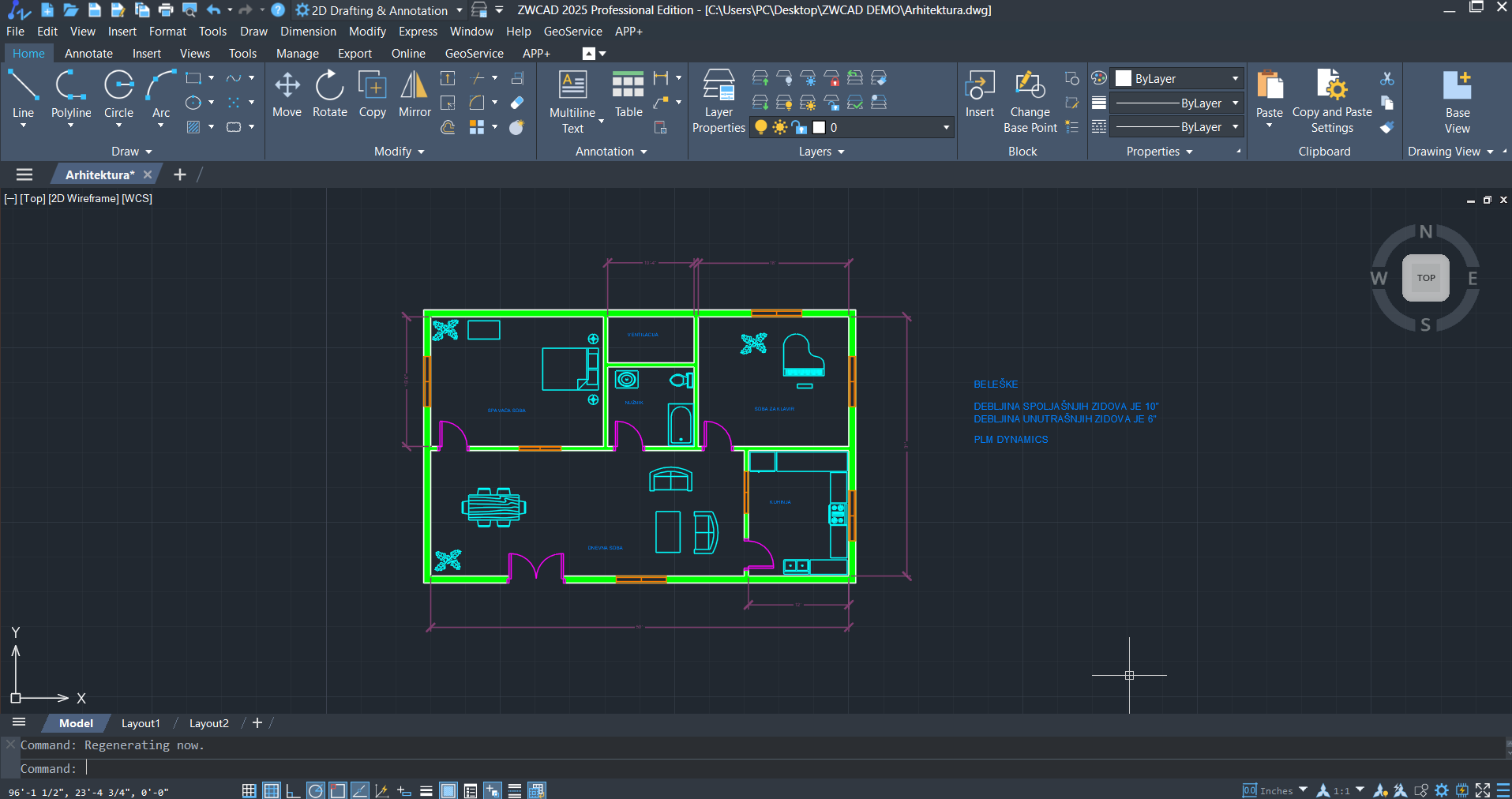Expand the Inches units dropdown
Image resolution: width=1512 pixels, height=799 pixels.
pyautogui.click(x=1303, y=790)
